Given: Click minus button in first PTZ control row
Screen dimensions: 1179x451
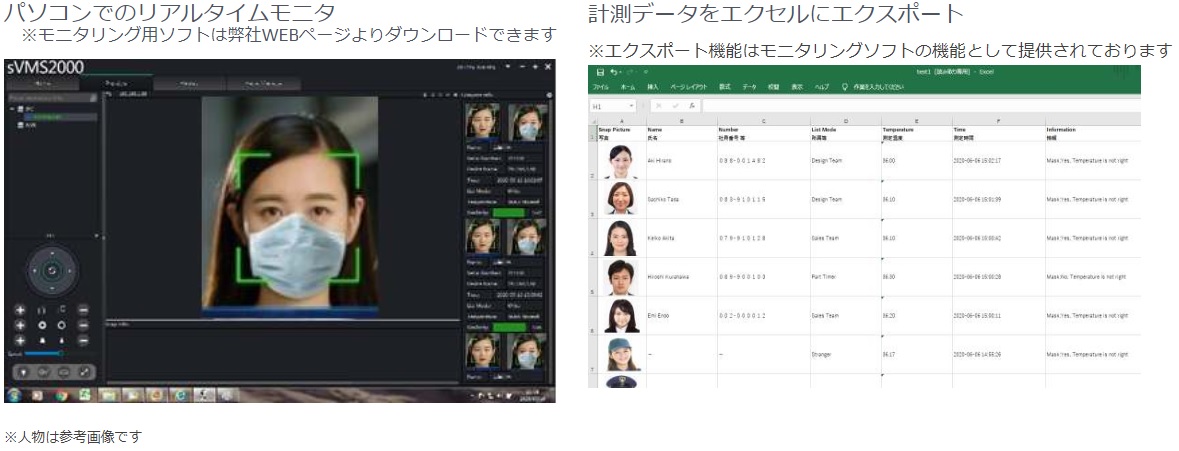Looking at the screenshot, I should click(83, 310).
